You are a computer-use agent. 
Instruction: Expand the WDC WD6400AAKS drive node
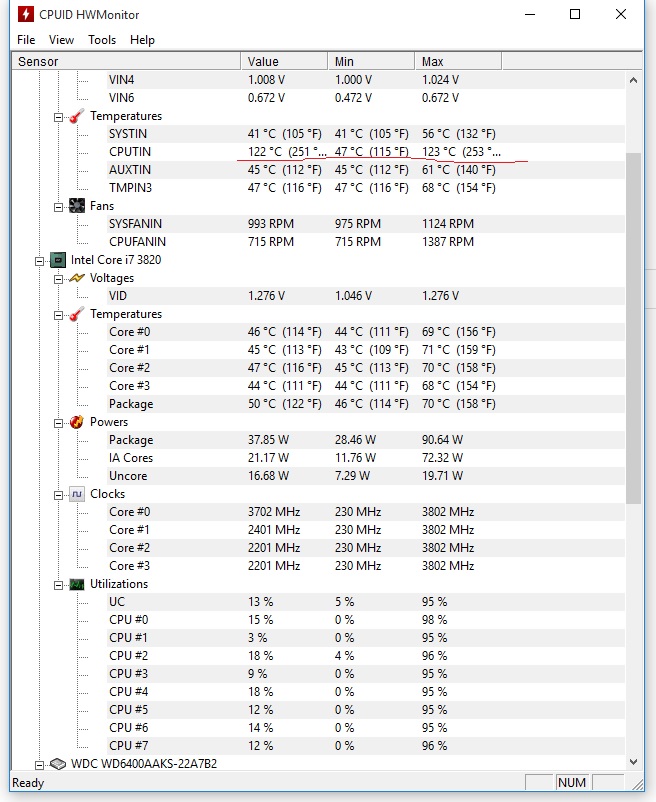pos(39,764)
